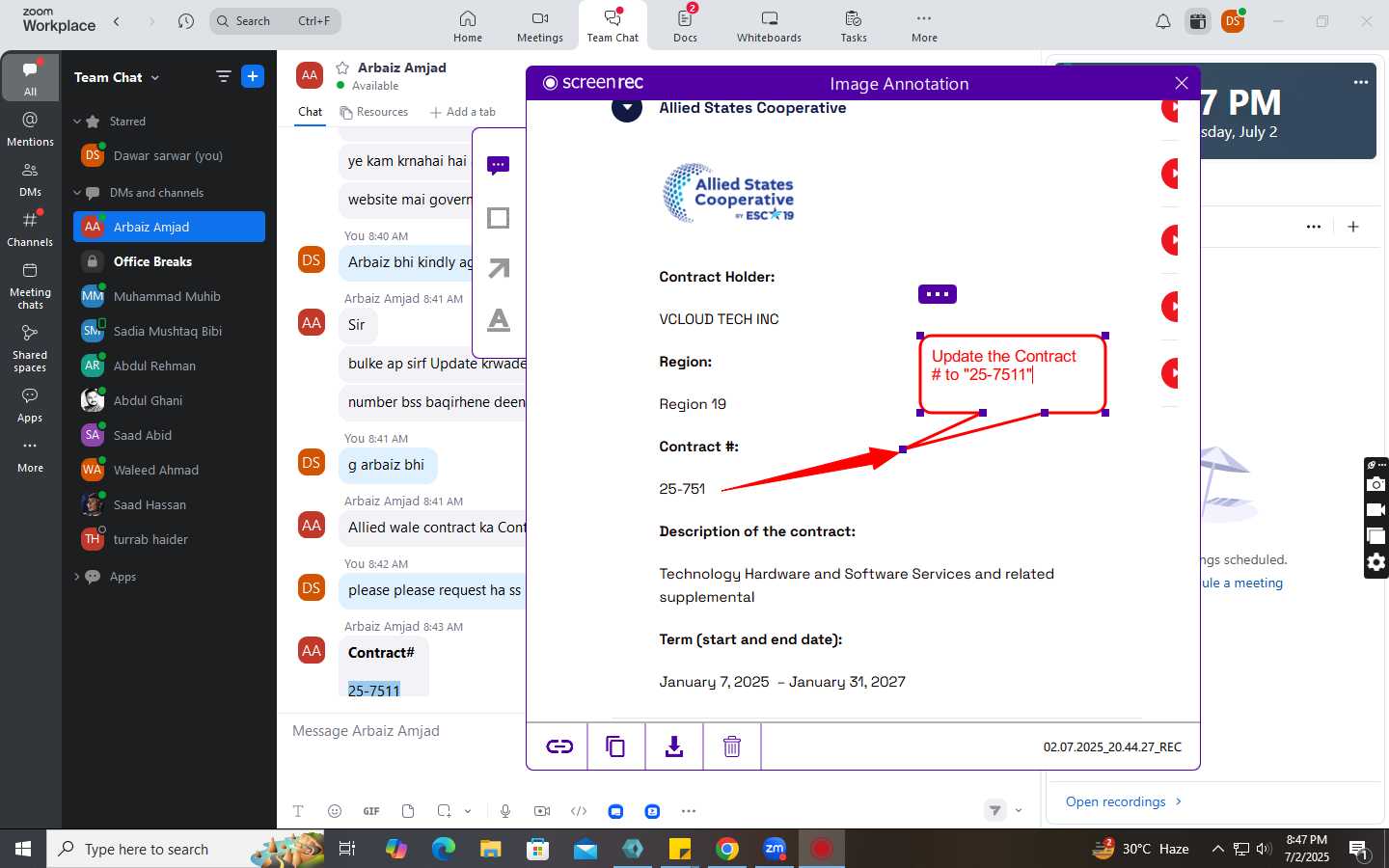The width and height of the screenshot is (1389, 868).
Task: Copy the shareable link in ScreenRec
Action: point(559,746)
